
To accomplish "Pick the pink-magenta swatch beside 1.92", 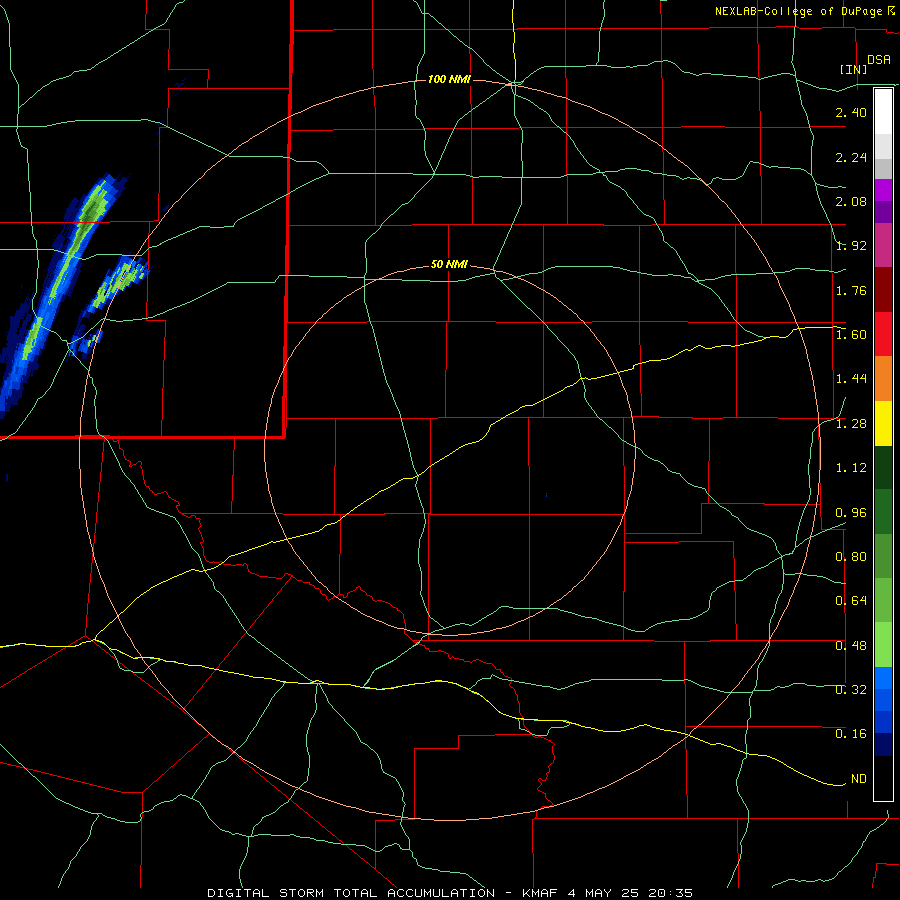I will (884, 246).
